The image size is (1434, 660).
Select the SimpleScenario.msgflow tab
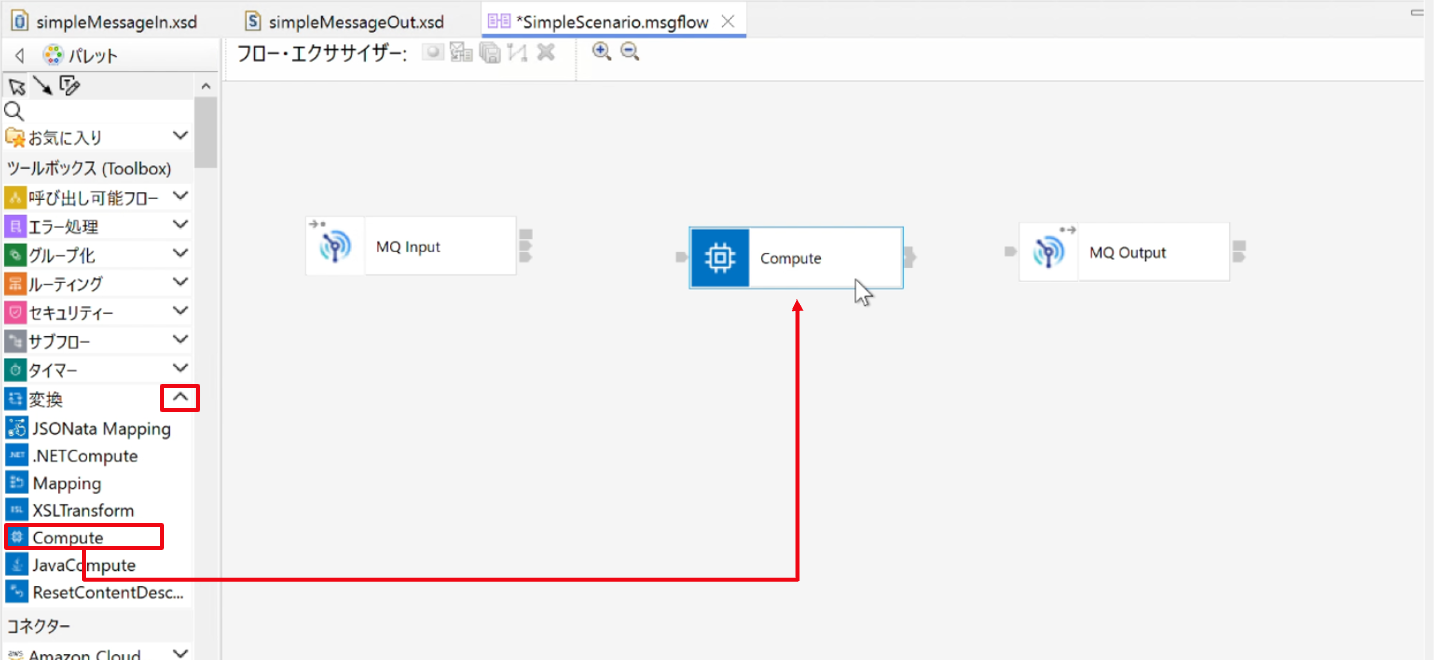point(612,21)
